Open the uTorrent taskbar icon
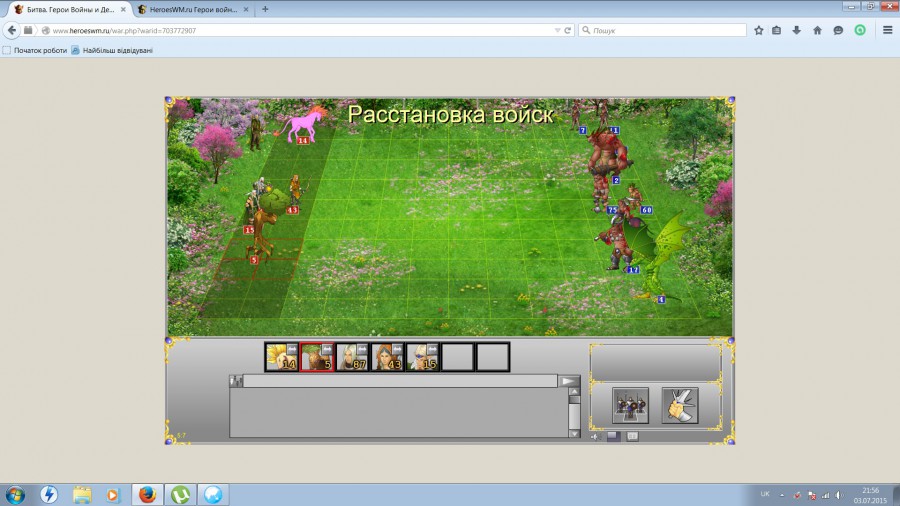Viewport: 900px width, 506px height. pyautogui.click(x=180, y=495)
